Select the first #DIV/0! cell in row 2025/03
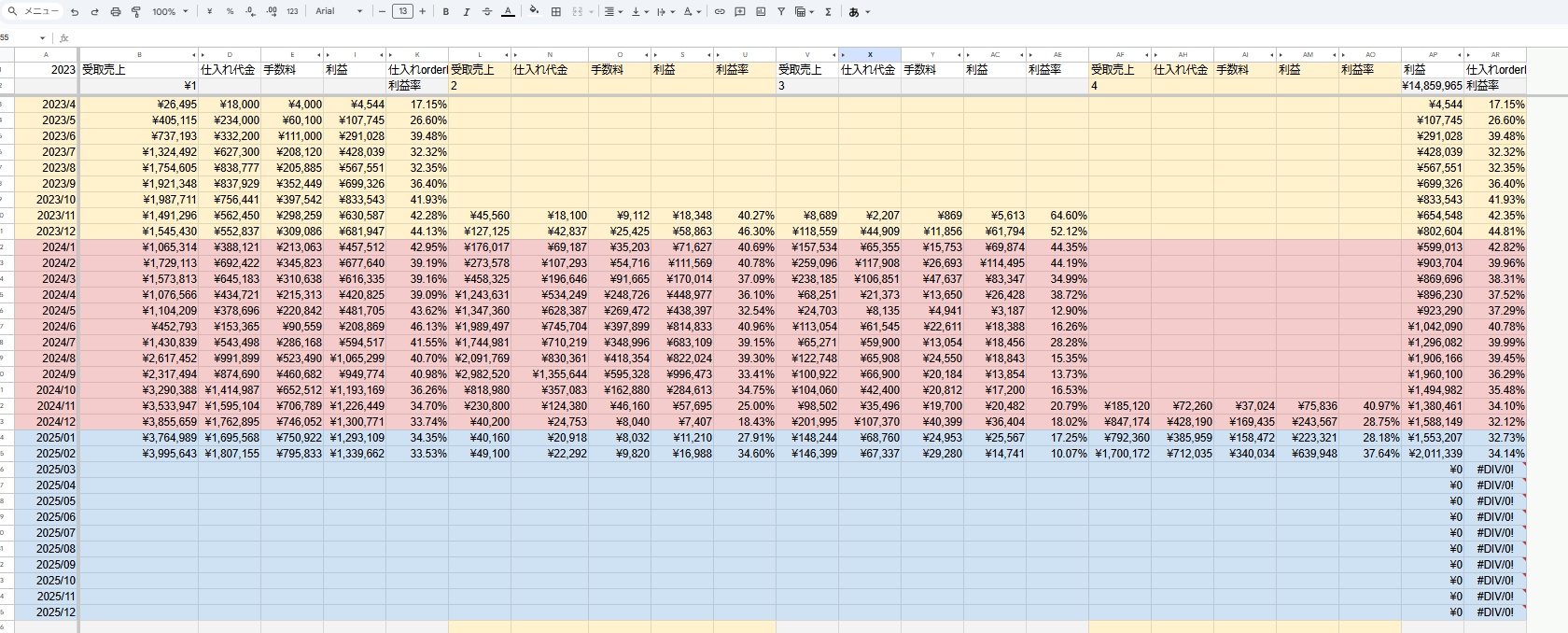This screenshot has width=1568, height=633. 1495,470
